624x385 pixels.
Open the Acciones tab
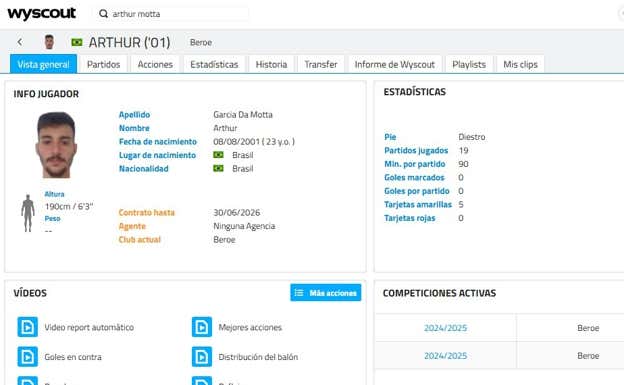coord(155,64)
